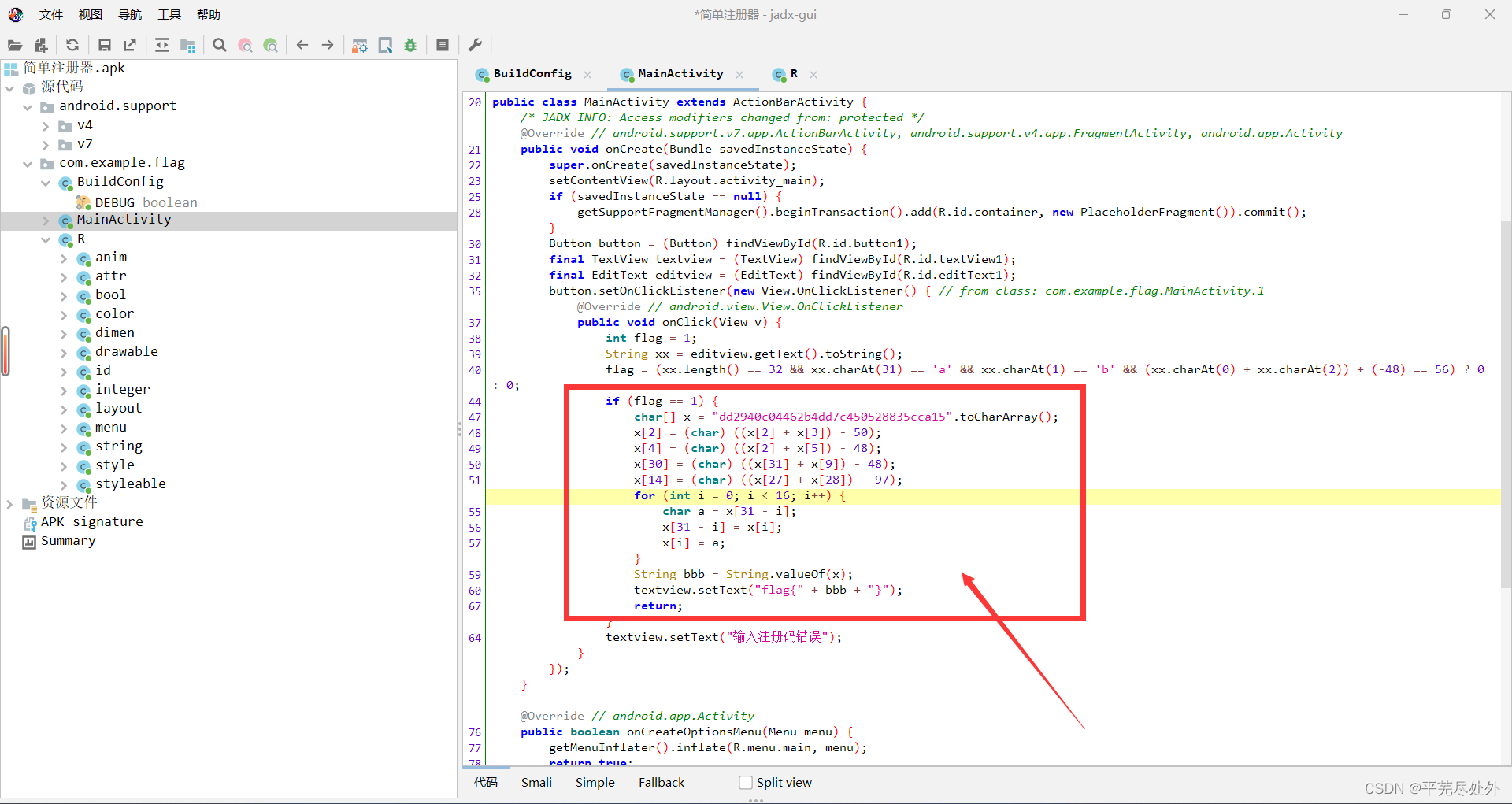
Task: Click the BuildConfig tab class icon
Action: 482,75
